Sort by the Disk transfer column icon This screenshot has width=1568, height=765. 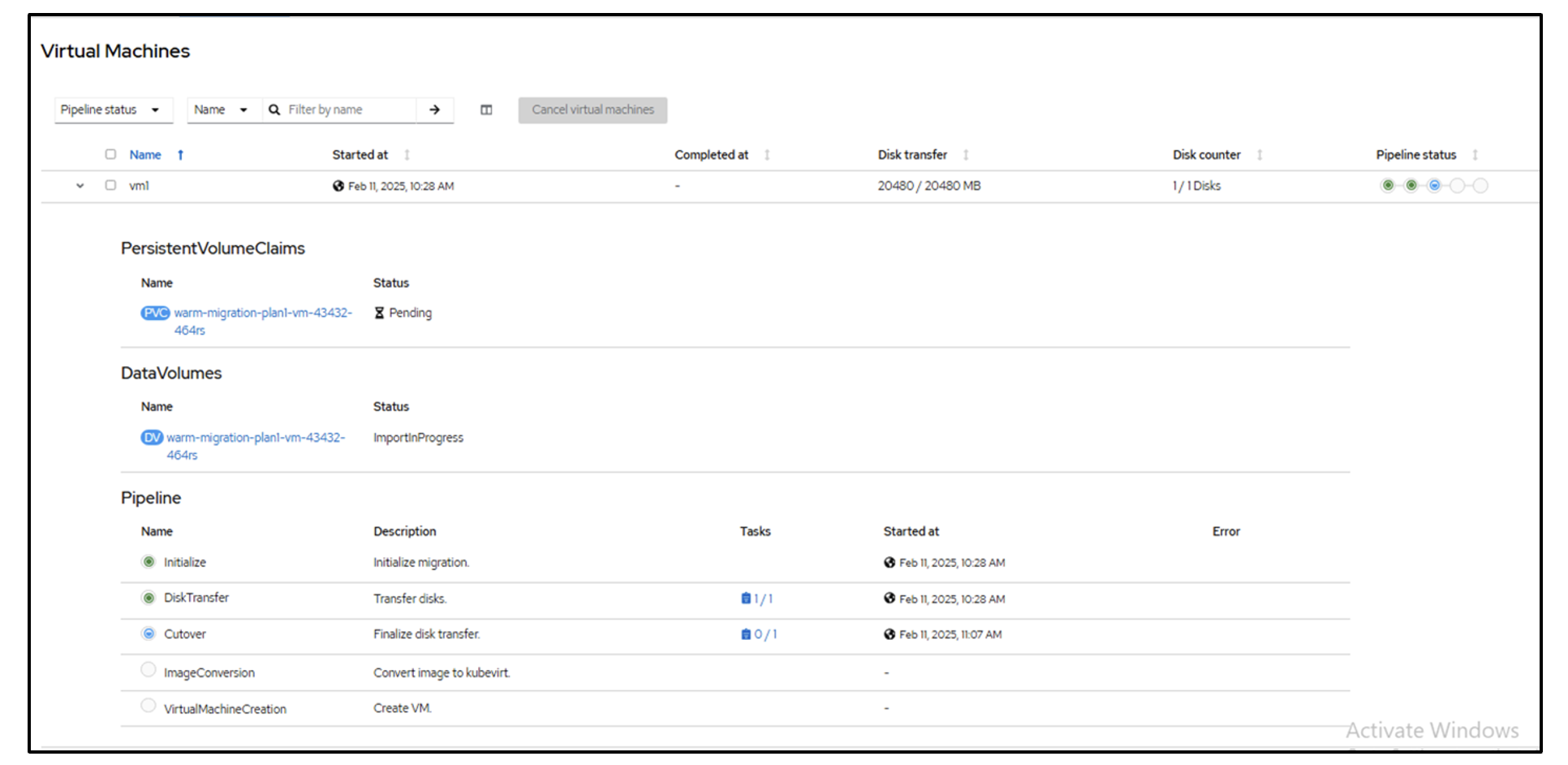(966, 155)
